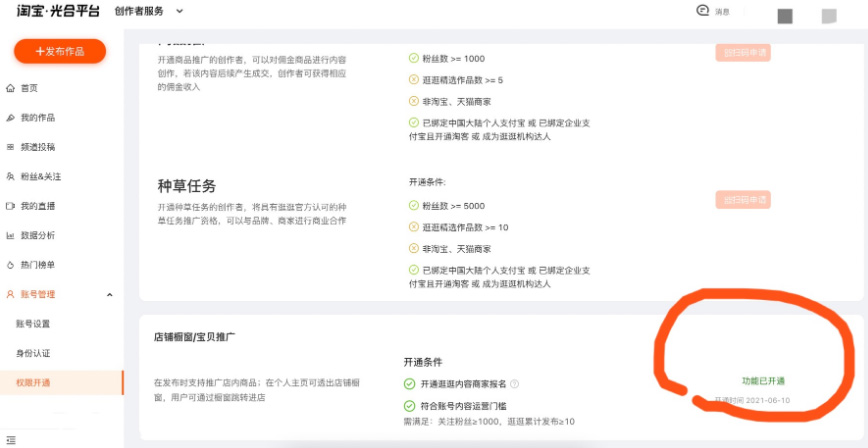Click the 首页 home icon in sidebar

pyautogui.click(x=10, y=88)
